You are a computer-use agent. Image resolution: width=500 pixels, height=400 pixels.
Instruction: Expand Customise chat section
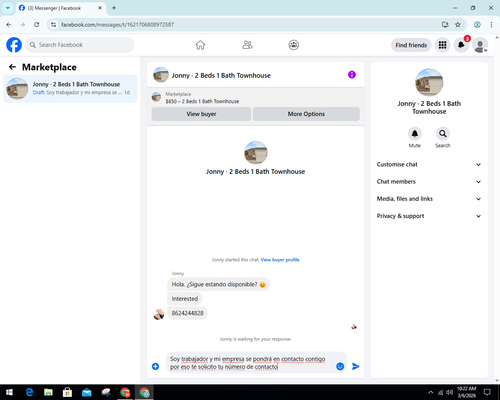pyautogui.click(x=429, y=164)
